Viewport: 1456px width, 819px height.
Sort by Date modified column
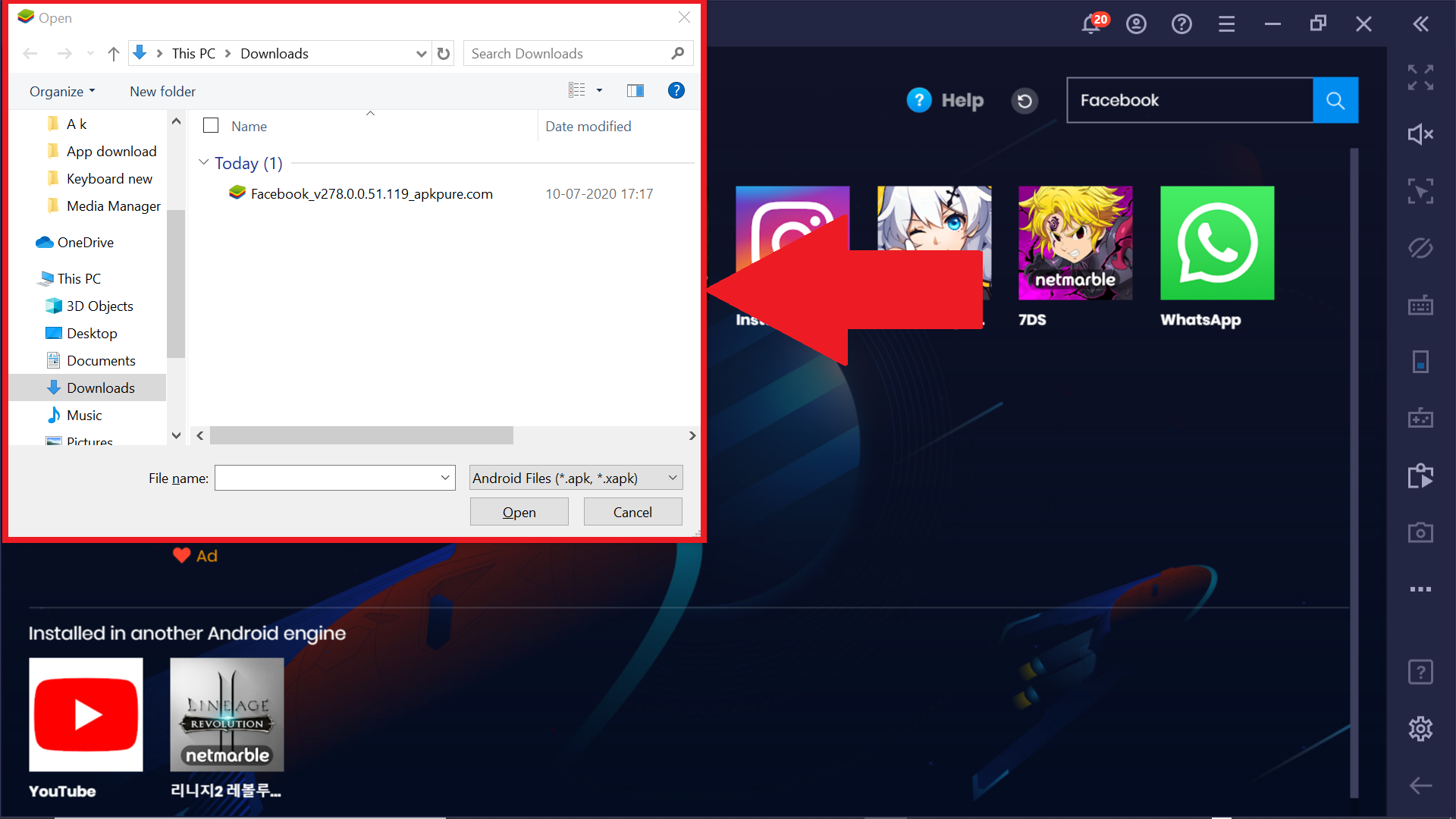coord(588,126)
